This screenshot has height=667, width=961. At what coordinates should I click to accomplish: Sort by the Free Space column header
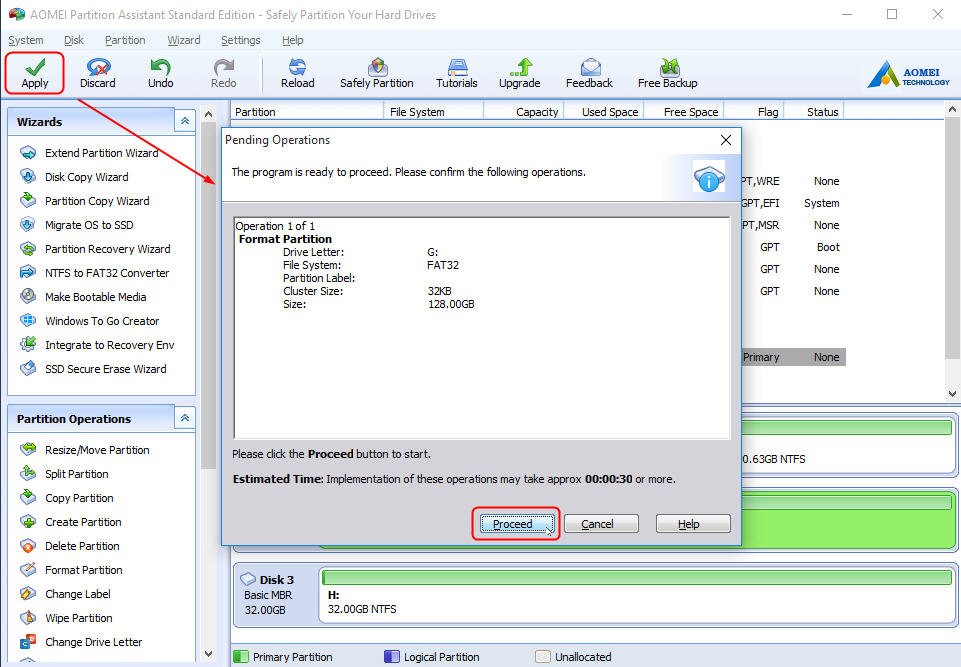[683, 112]
